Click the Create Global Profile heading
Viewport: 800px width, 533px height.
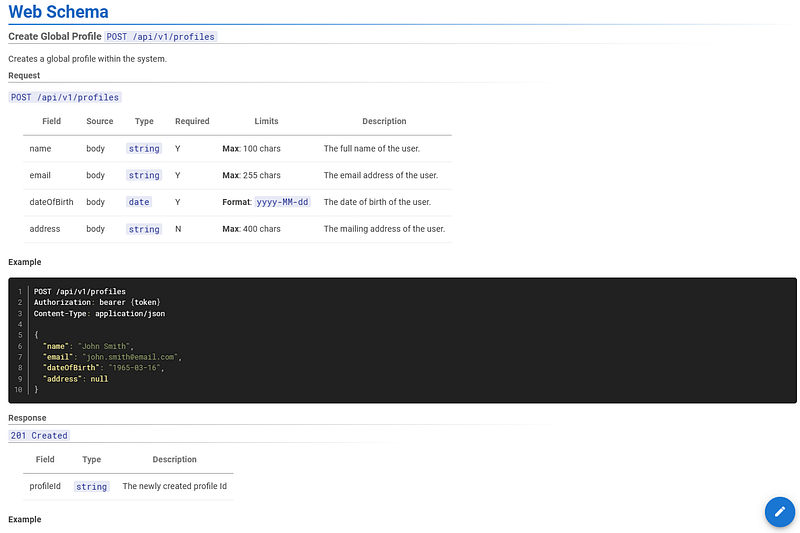point(55,36)
